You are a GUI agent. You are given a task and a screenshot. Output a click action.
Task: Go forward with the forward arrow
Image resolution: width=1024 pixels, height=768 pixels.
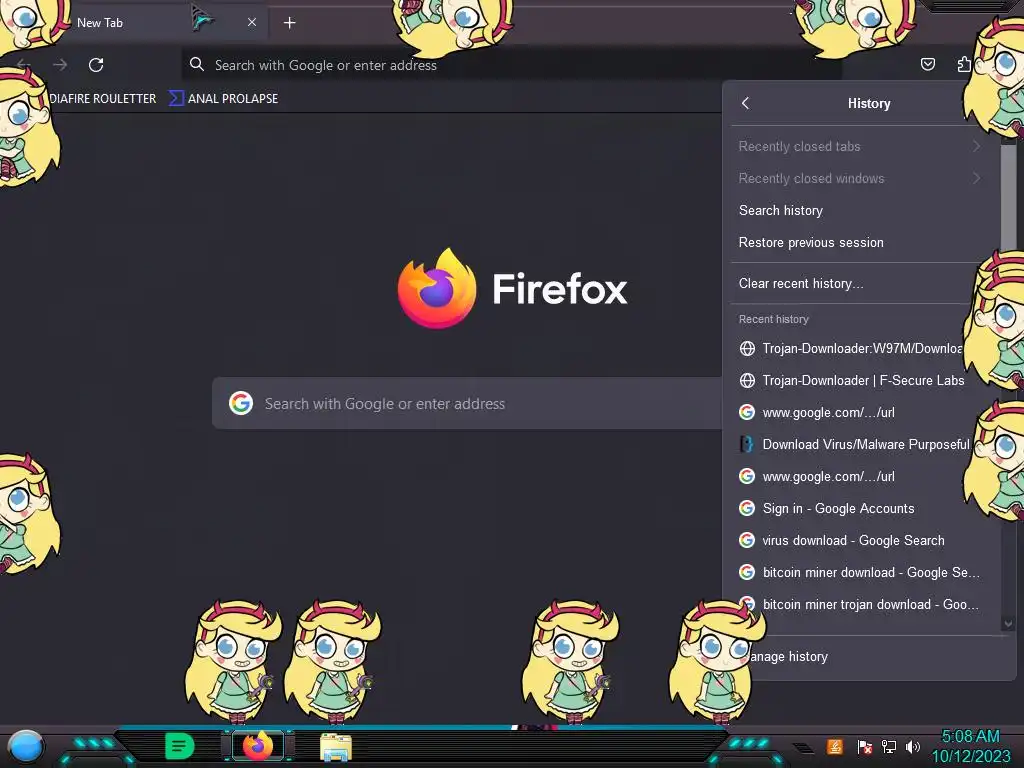(60, 65)
